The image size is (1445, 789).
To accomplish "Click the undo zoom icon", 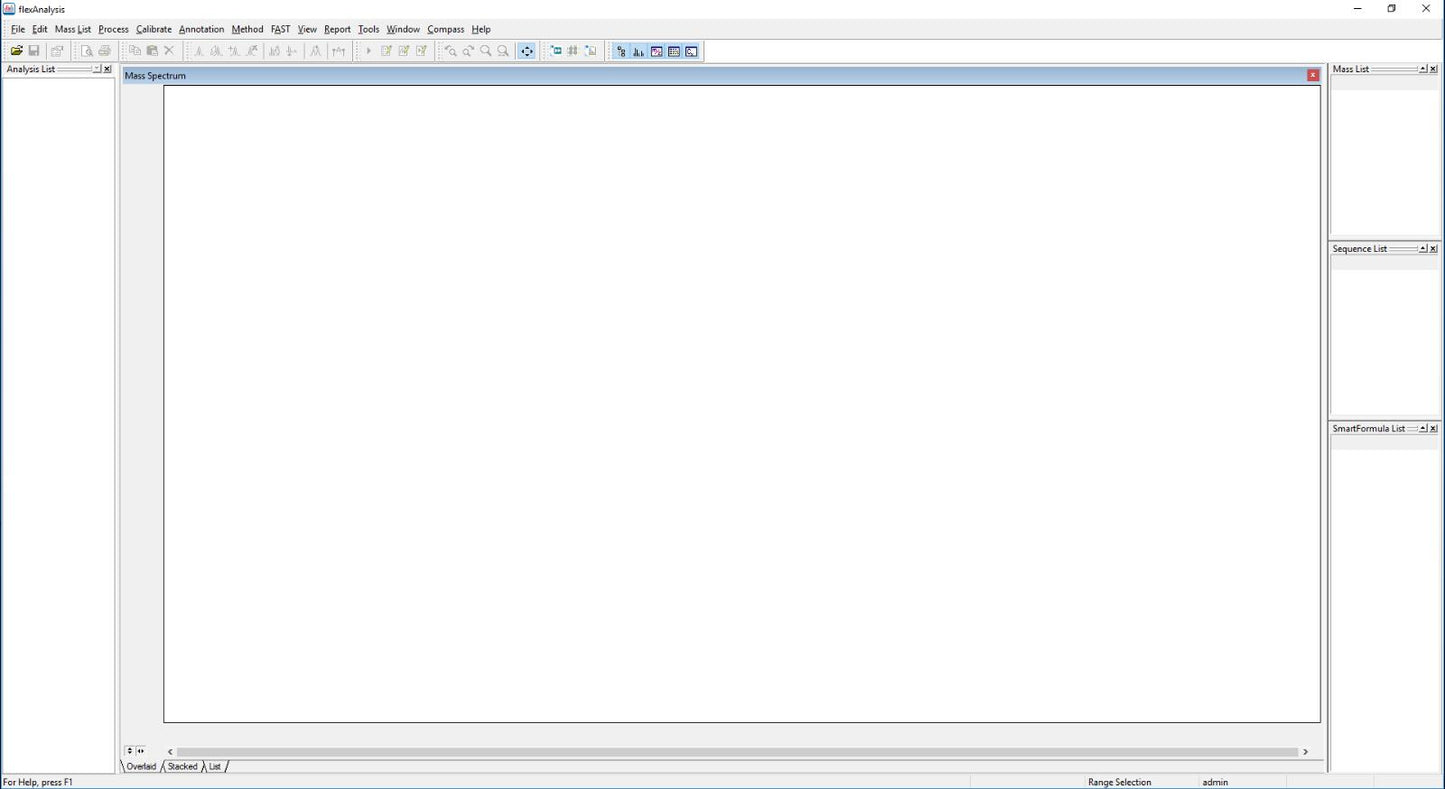I will point(451,51).
